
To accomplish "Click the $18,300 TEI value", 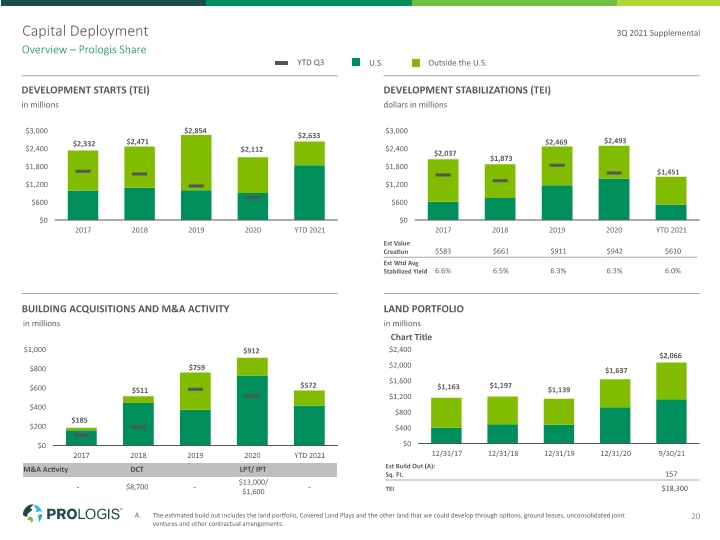I will [x=675, y=489].
